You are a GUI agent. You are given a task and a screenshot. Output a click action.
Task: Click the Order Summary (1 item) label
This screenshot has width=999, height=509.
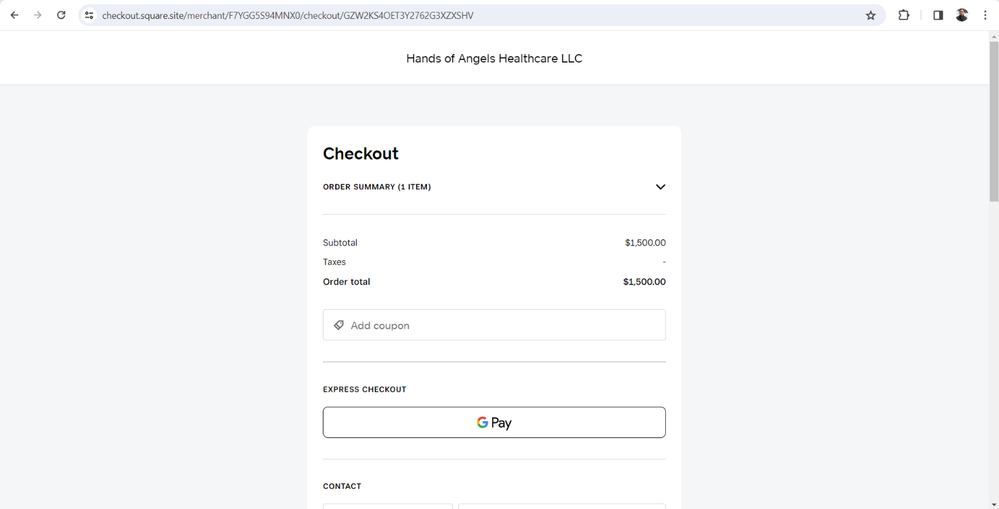377,187
